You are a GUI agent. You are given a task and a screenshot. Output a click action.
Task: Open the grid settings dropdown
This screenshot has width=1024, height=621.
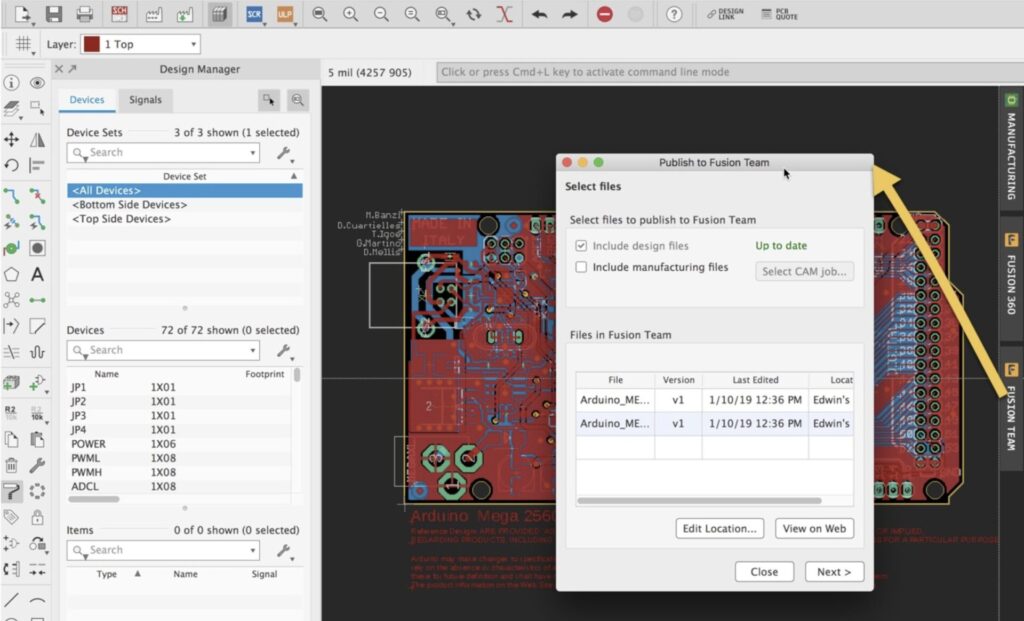point(23,44)
